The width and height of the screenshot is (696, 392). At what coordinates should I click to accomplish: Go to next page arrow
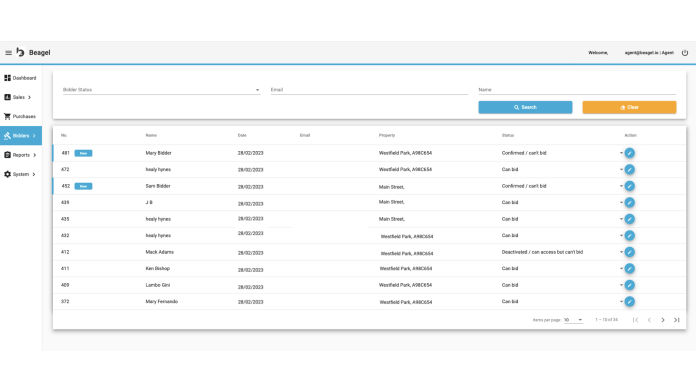coord(663,320)
